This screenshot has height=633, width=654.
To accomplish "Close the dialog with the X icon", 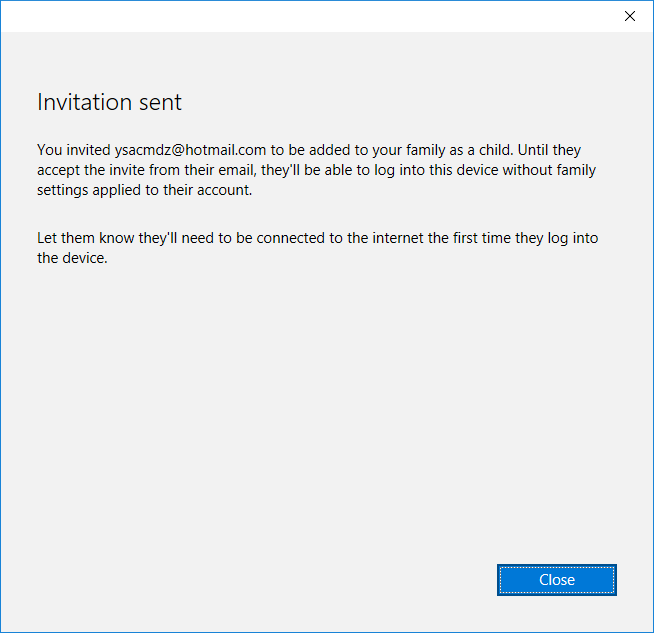I will [x=629, y=16].
